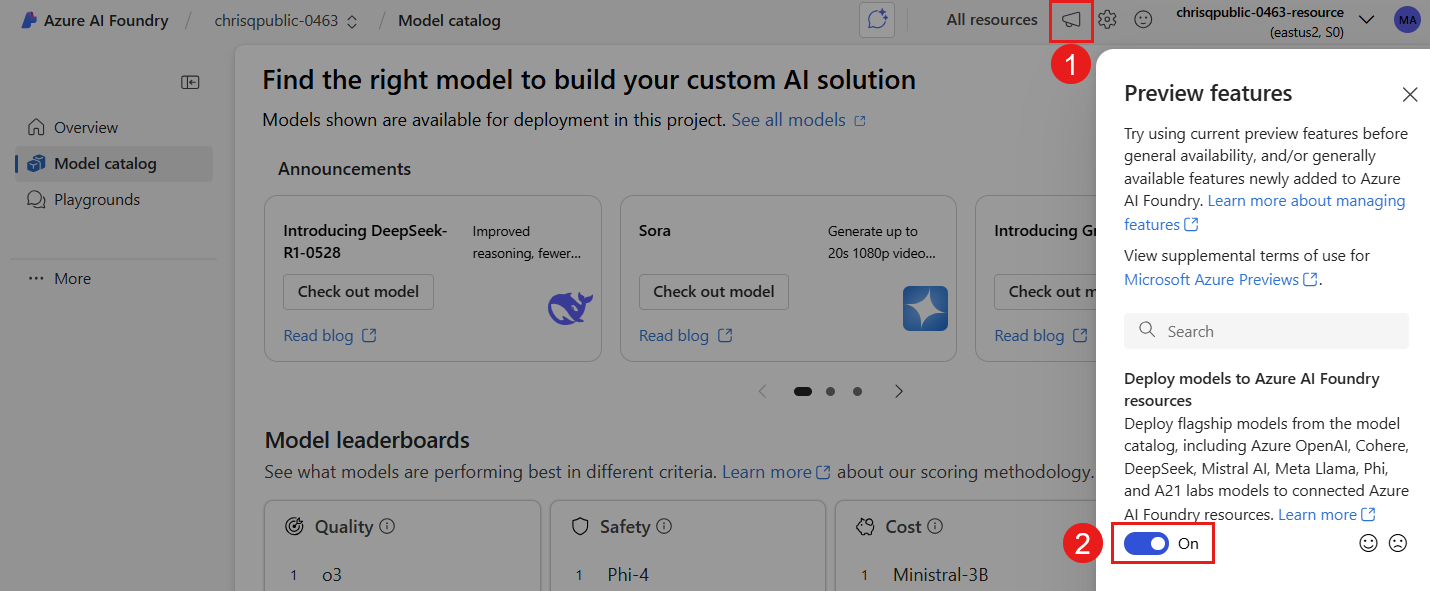Show the Cost leaderboard info tooltip icon
The height and width of the screenshot is (591, 1430).
(x=935, y=526)
